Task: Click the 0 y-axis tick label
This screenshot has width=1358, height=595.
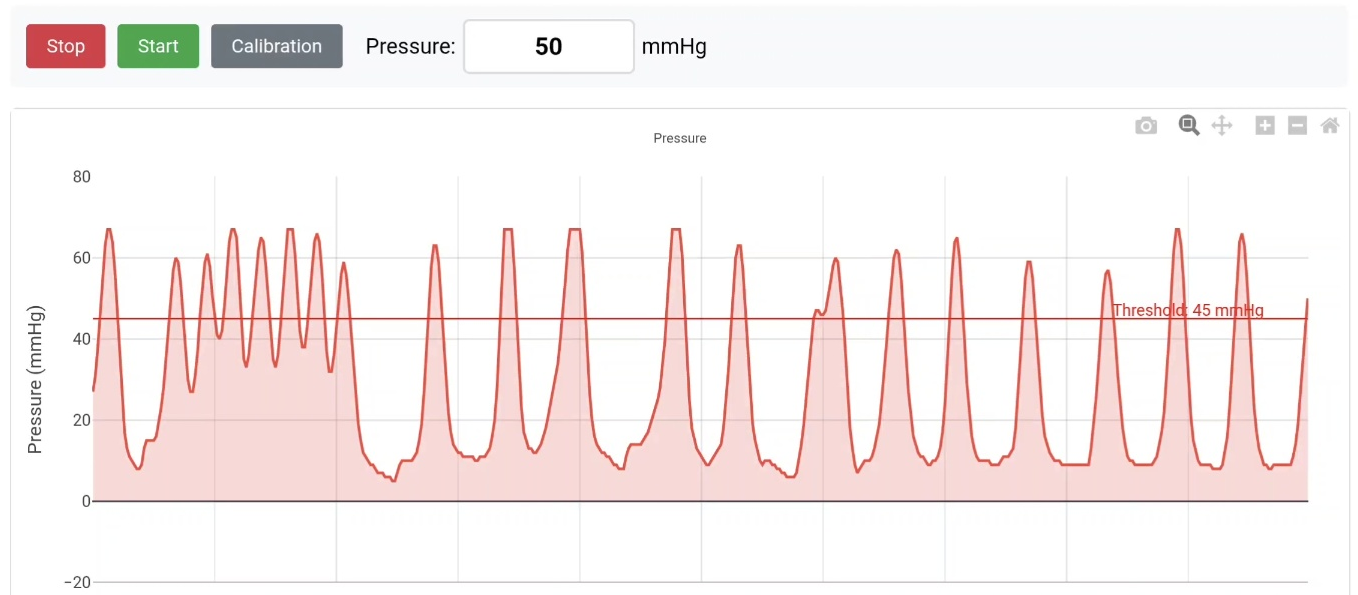Action: coord(85,501)
